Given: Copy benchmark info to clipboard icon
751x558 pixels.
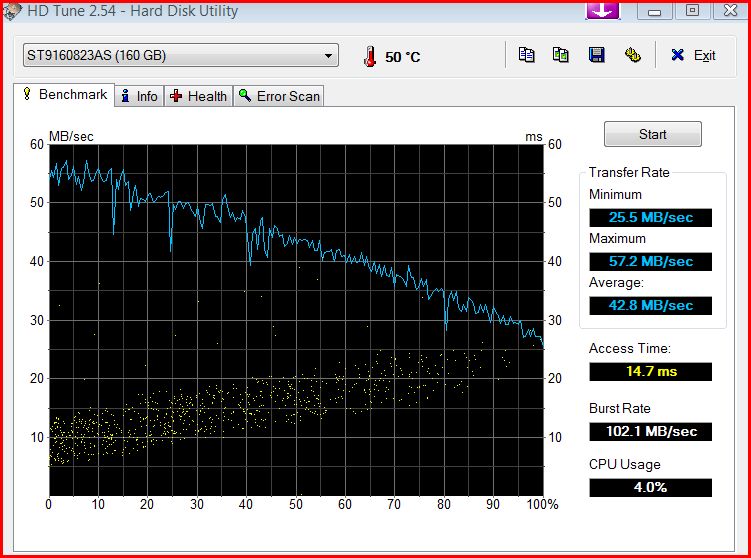Looking at the screenshot, I should tap(527, 55).
